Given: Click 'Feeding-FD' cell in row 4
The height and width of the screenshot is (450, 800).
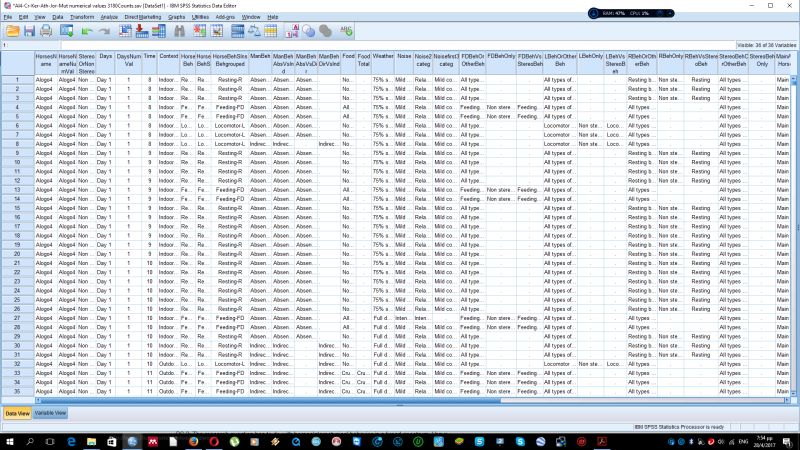Looking at the screenshot, I should 230,107.
